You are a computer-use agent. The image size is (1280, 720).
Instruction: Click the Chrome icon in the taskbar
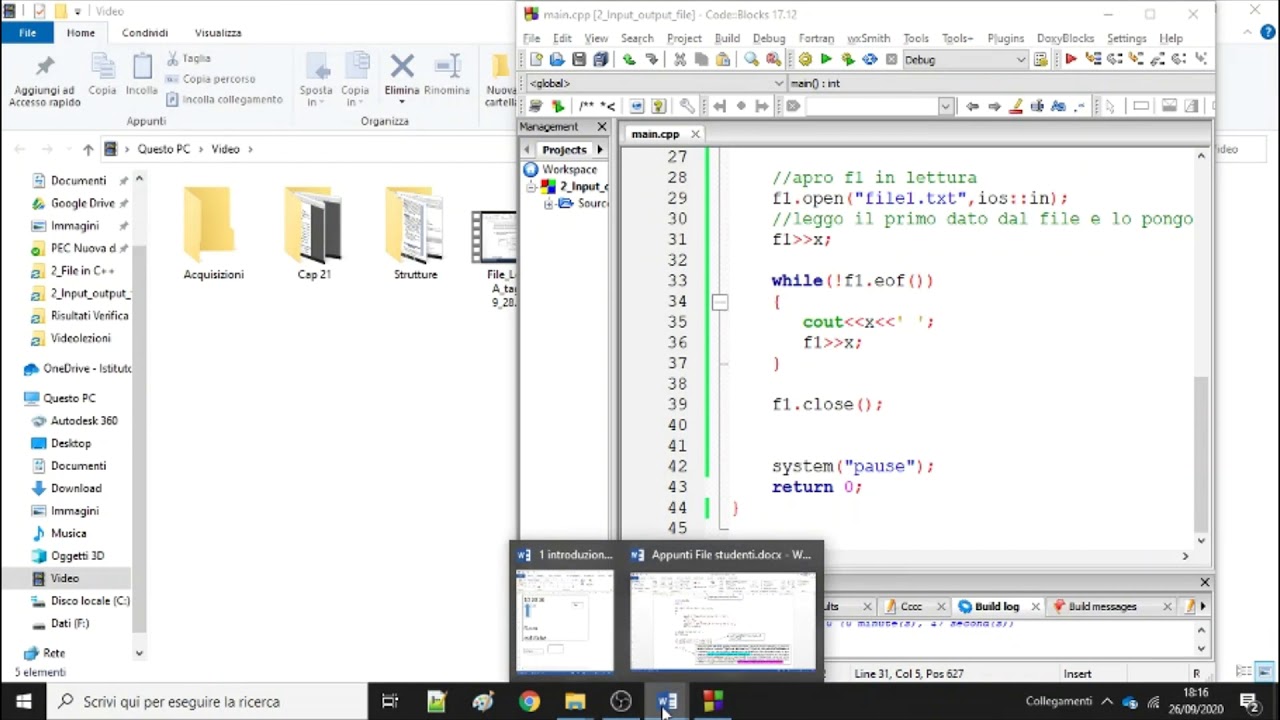click(529, 701)
